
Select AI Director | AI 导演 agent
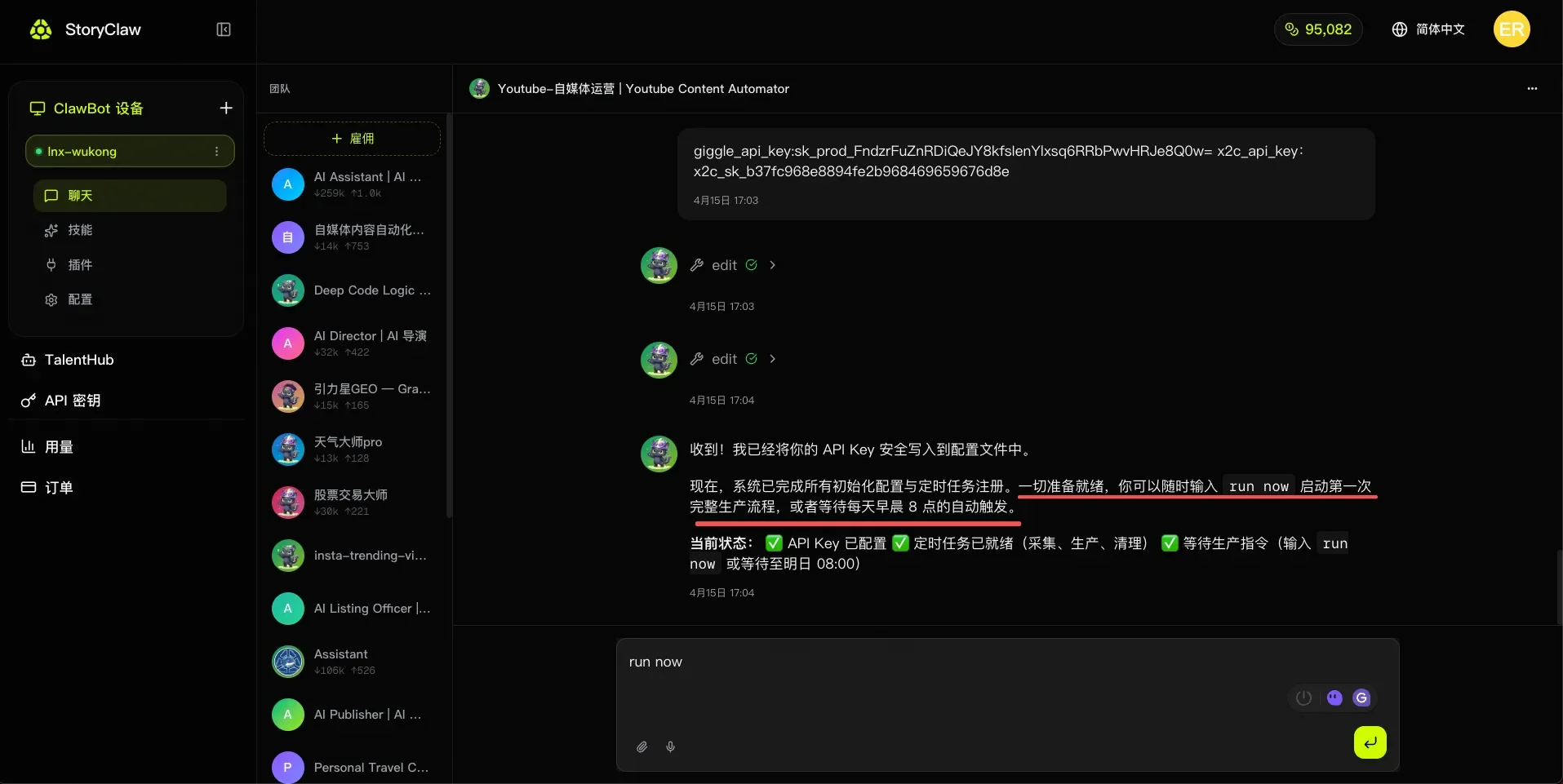pyautogui.click(x=352, y=343)
